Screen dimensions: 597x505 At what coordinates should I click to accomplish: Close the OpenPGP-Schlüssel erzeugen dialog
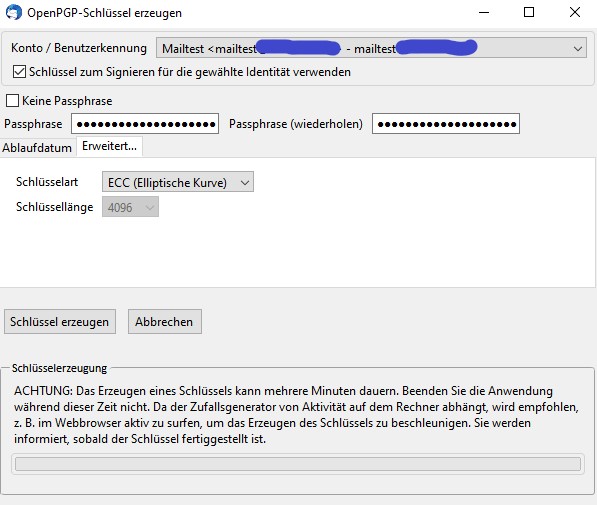click(575, 13)
